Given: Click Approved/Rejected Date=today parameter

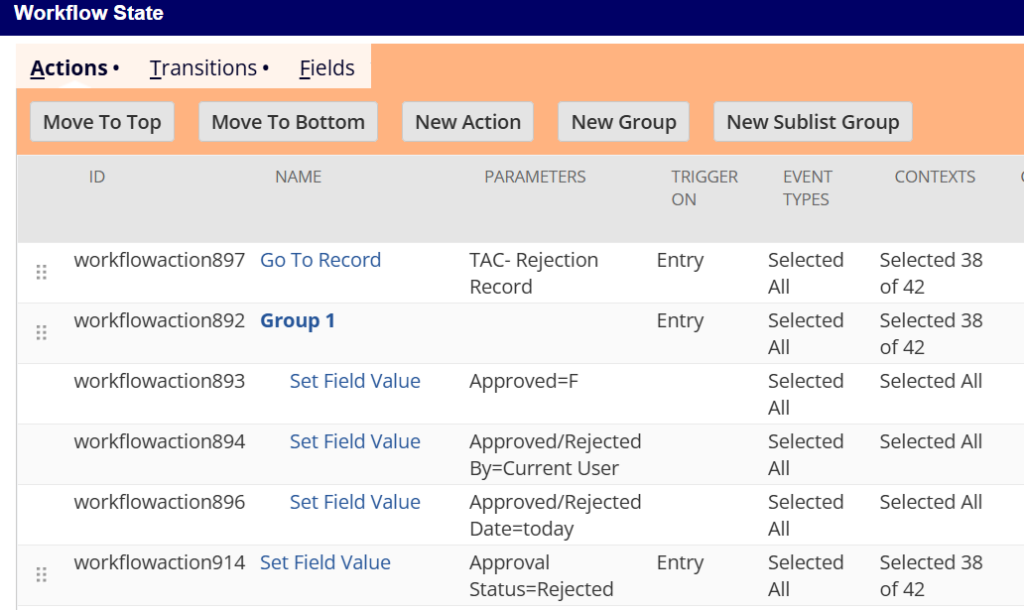Looking at the screenshot, I should (555, 515).
